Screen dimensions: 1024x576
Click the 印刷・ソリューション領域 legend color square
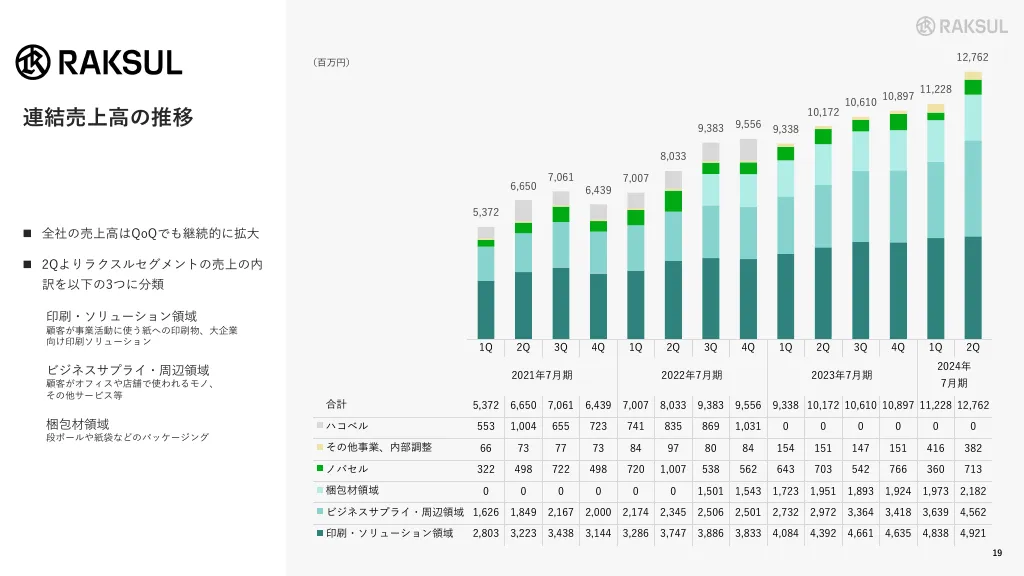pyautogui.click(x=320, y=533)
